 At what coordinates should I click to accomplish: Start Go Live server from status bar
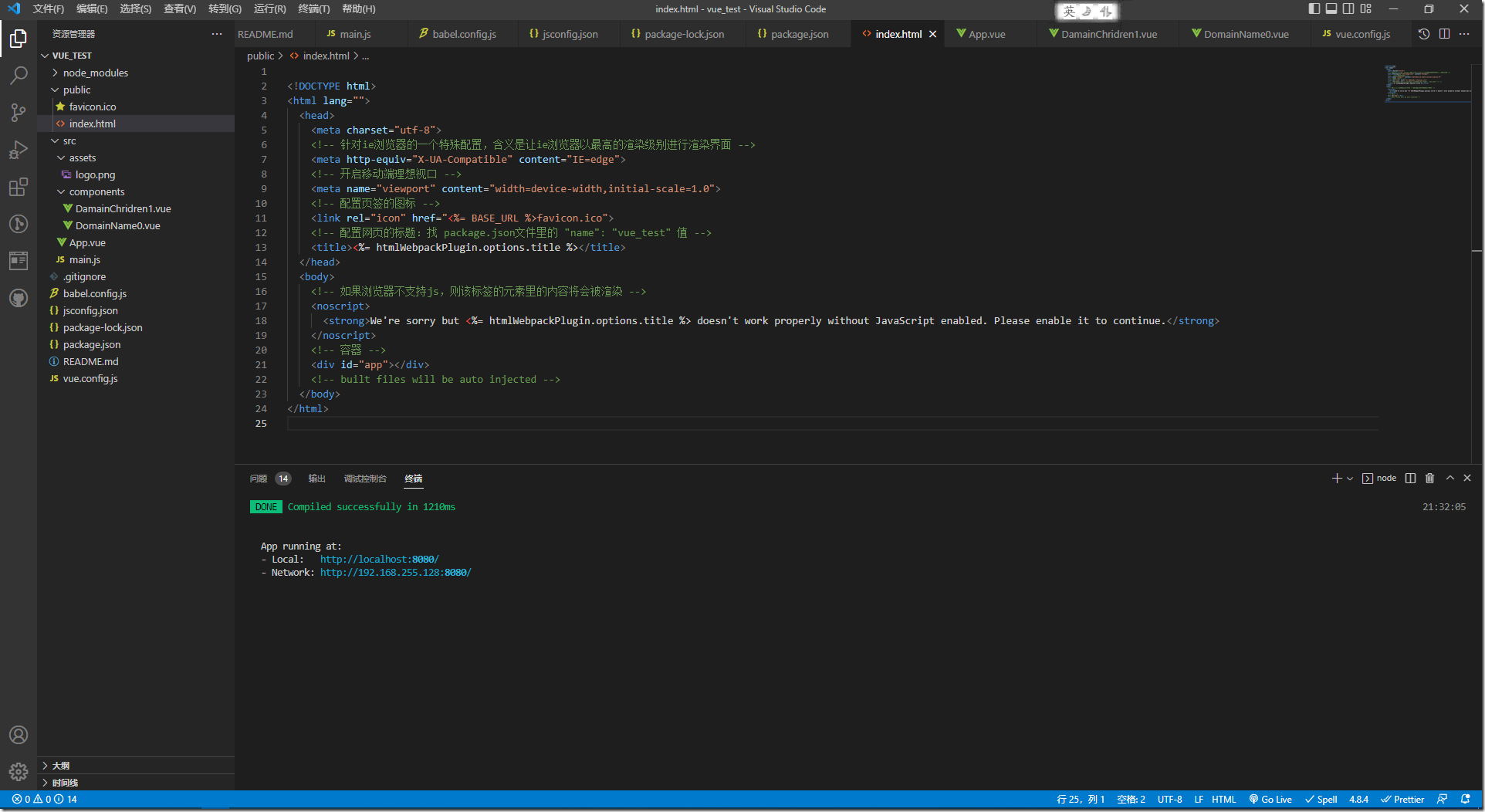pyautogui.click(x=1270, y=800)
